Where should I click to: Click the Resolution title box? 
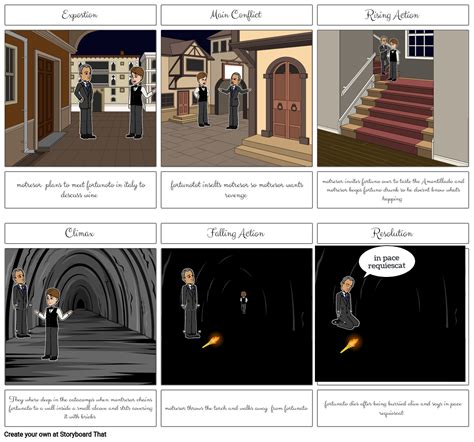tap(393, 233)
